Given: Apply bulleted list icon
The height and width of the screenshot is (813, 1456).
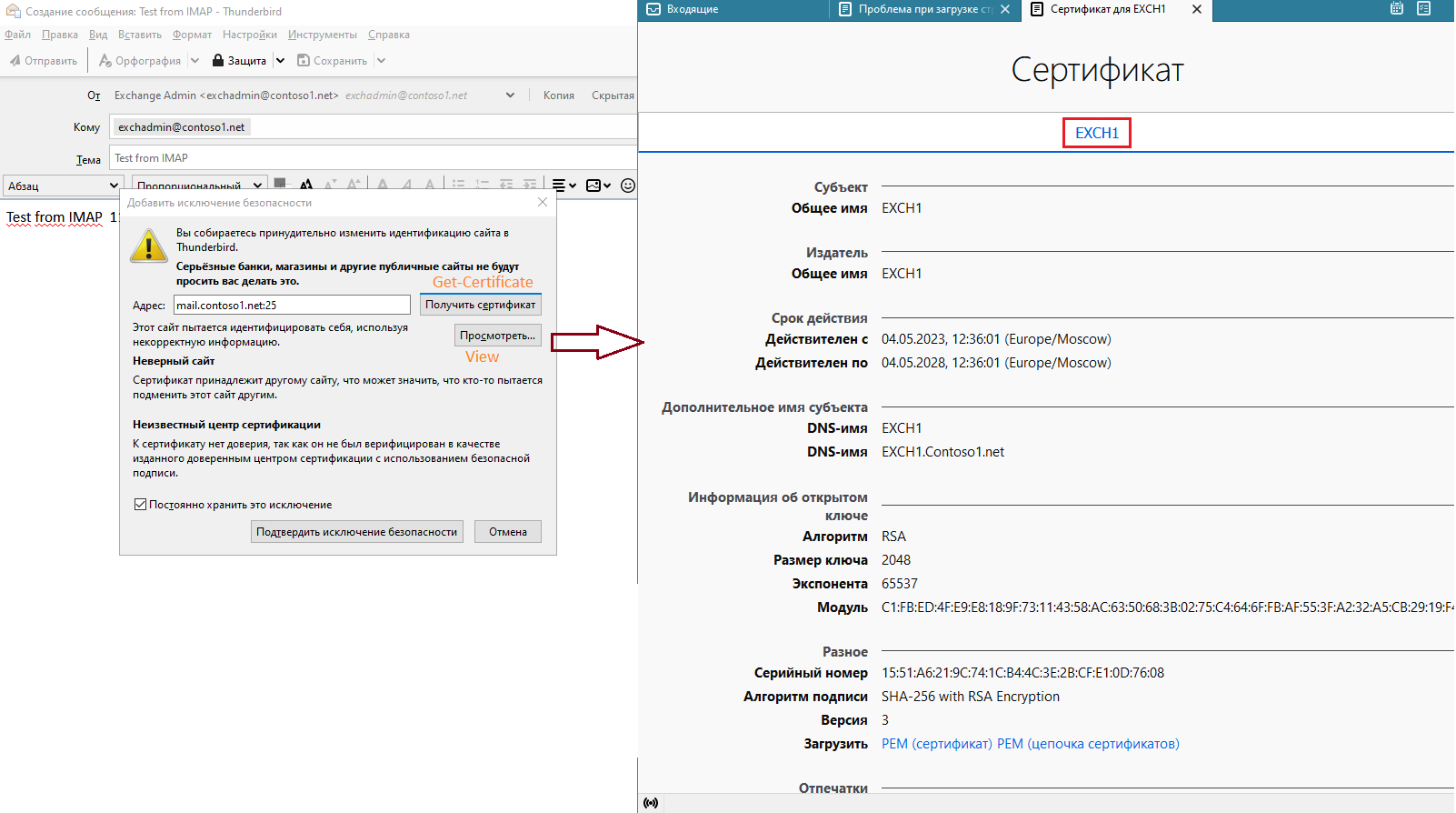Looking at the screenshot, I should [458, 185].
